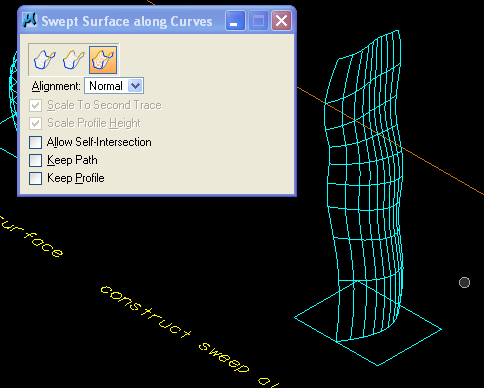This screenshot has height=388, width=484.
Task: Close the Swept Surface along Curves dialog
Action: pos(281,21)
